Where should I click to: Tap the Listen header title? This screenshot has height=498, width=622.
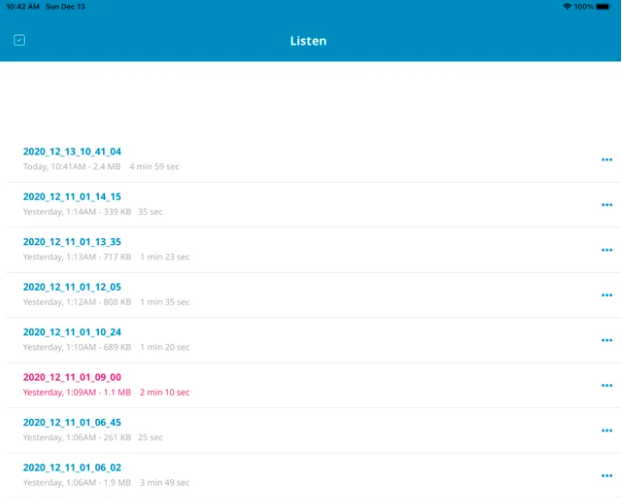pos(308,41)
